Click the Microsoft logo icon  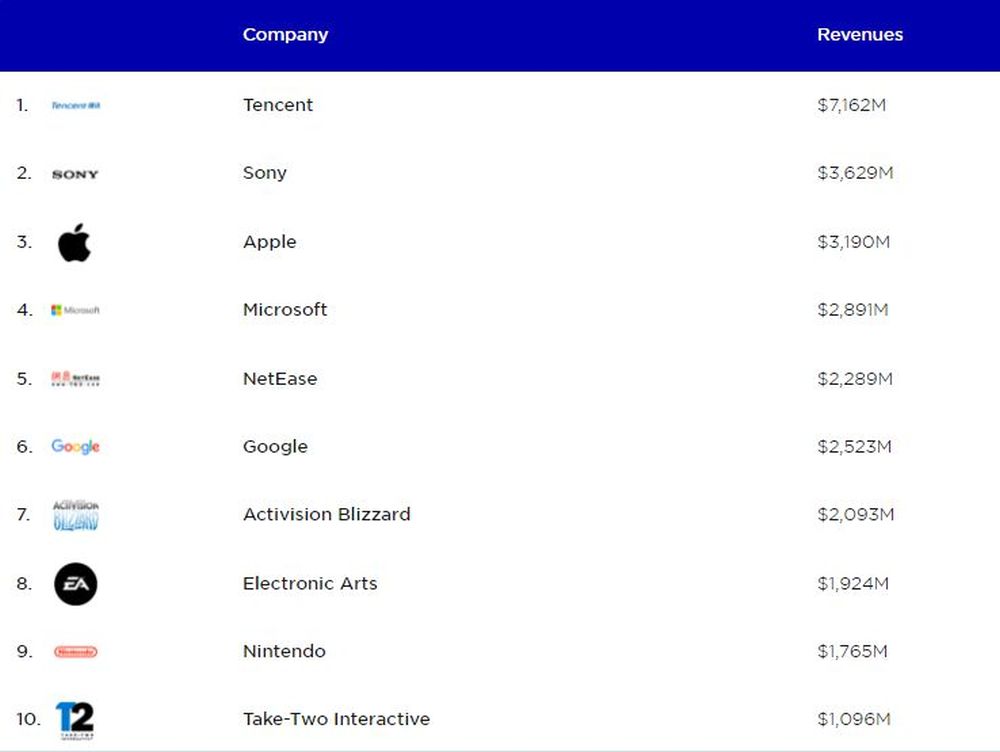click(75, 310)
